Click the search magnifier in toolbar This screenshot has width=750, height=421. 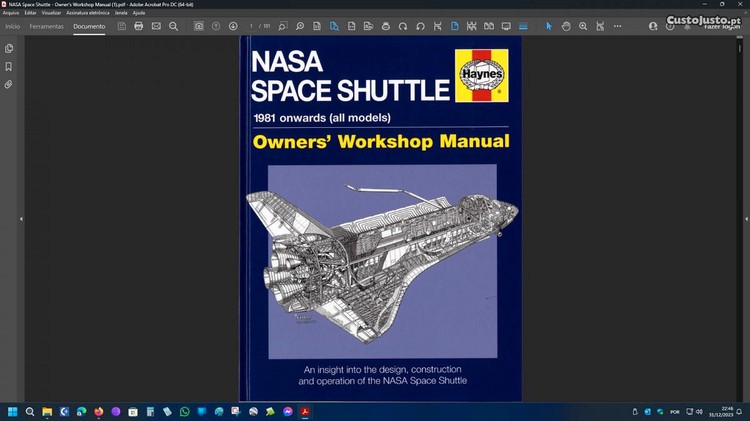point(173,26)
